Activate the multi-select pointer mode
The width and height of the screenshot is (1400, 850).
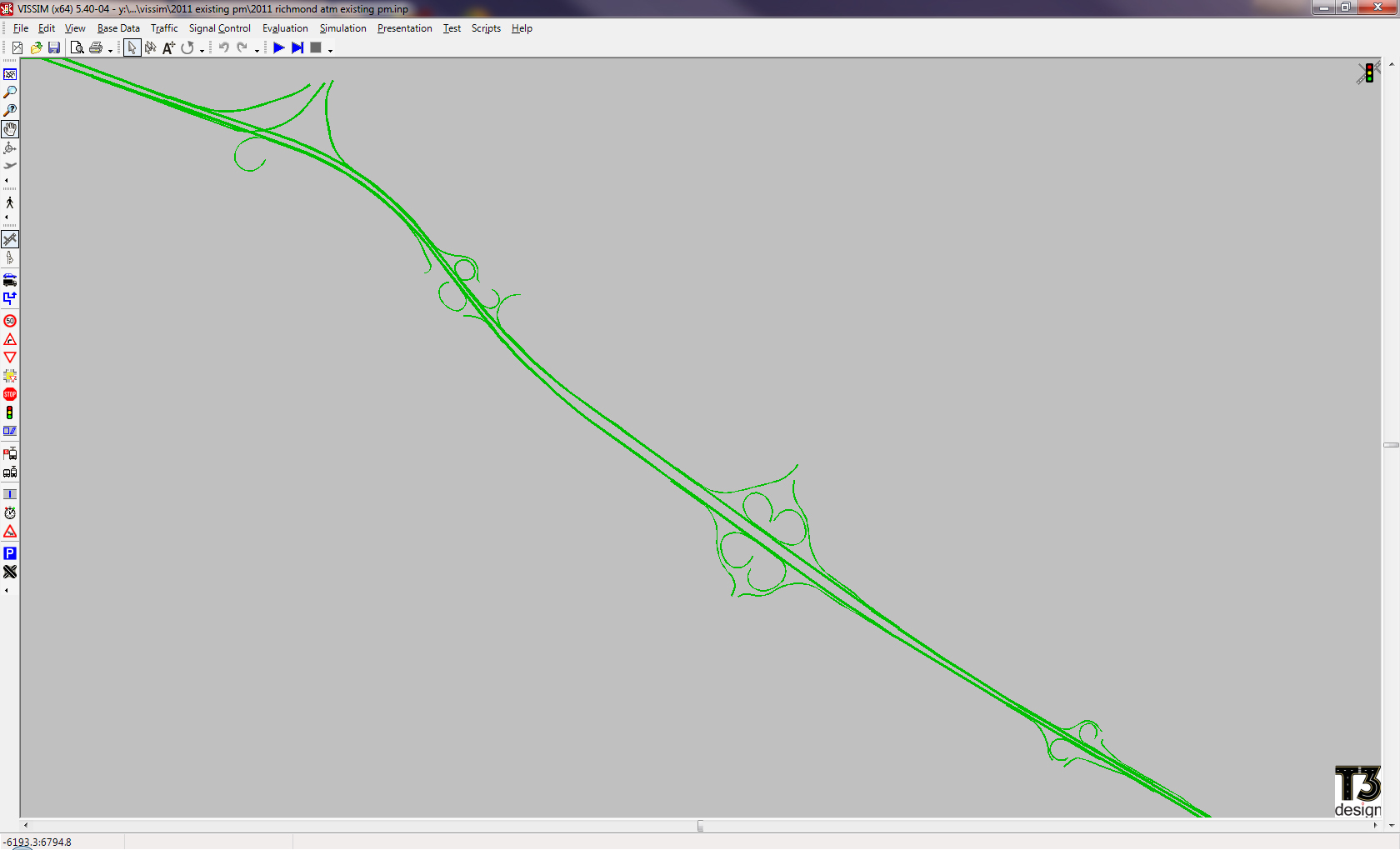coord(151,48)
